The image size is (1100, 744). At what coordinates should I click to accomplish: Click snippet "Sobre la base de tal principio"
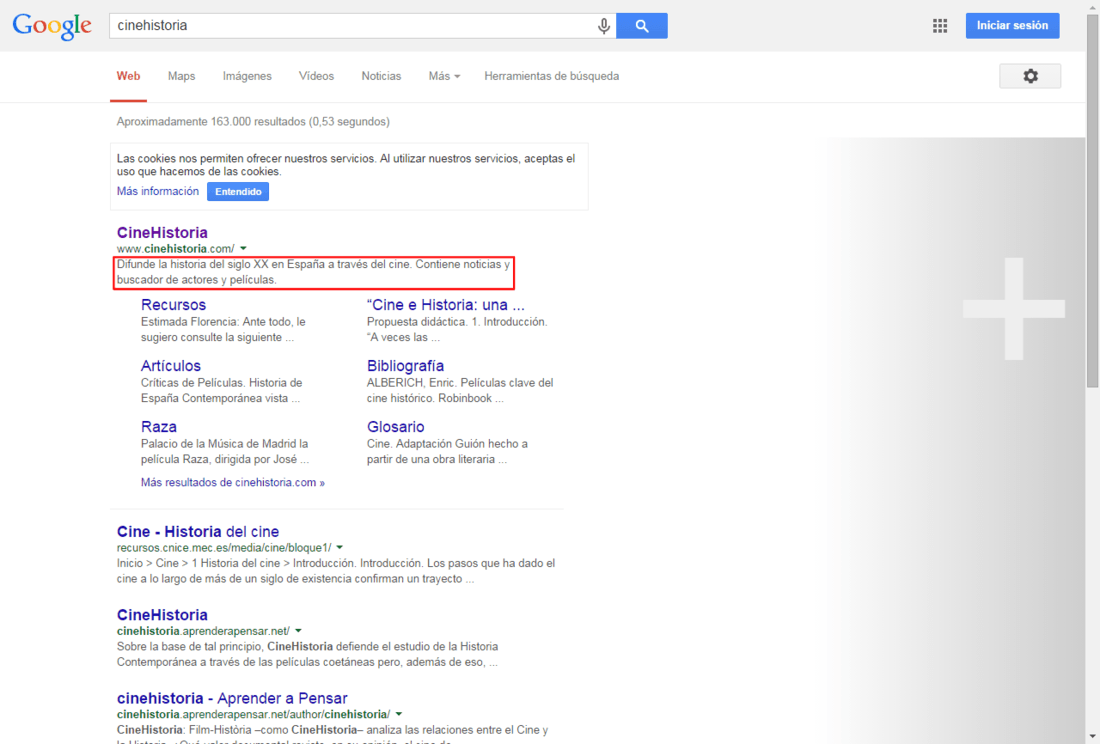point(190,647)
